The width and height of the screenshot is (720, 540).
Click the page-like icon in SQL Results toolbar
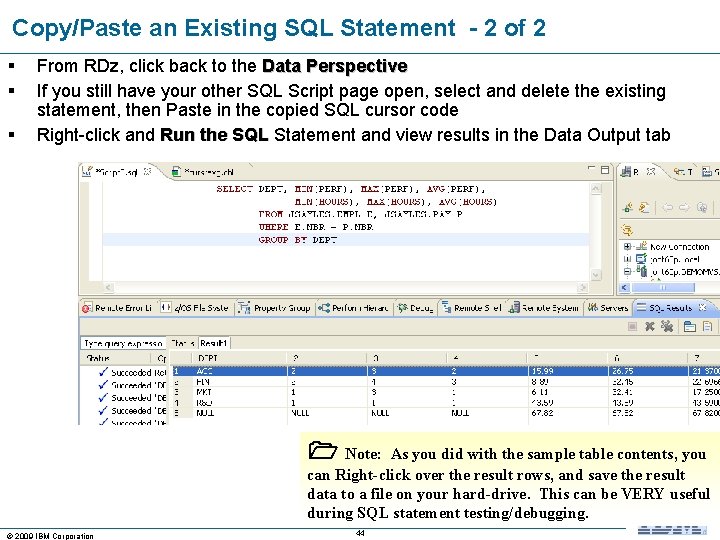pyautogui.click(x=708, y=326)
